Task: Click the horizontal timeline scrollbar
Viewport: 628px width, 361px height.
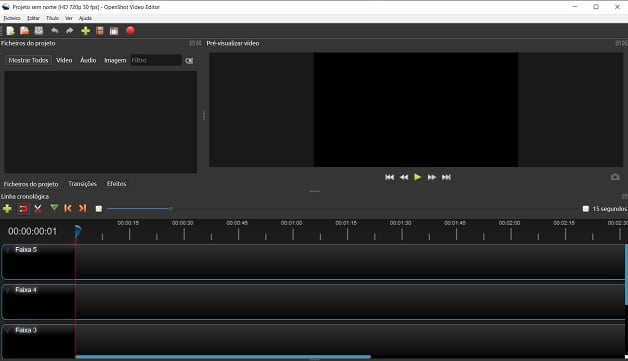Action: (x=223, y=357)
